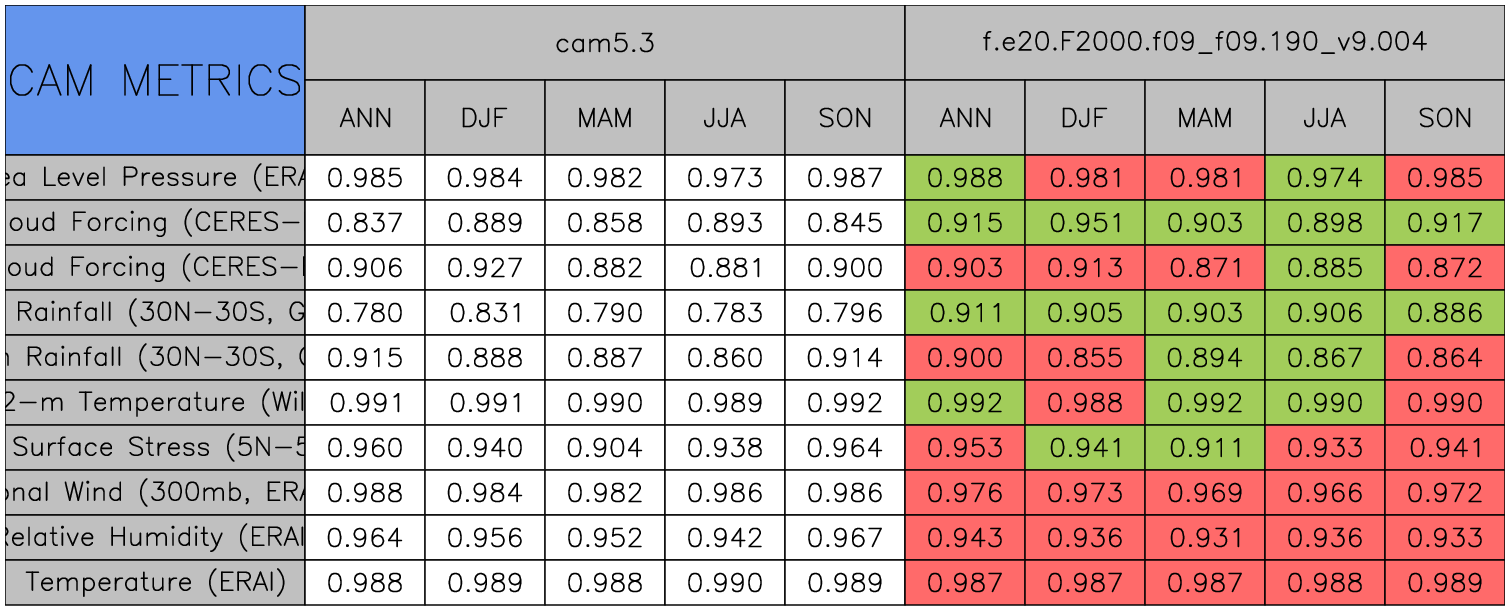Click the DJF header under cam5.3

485,118
